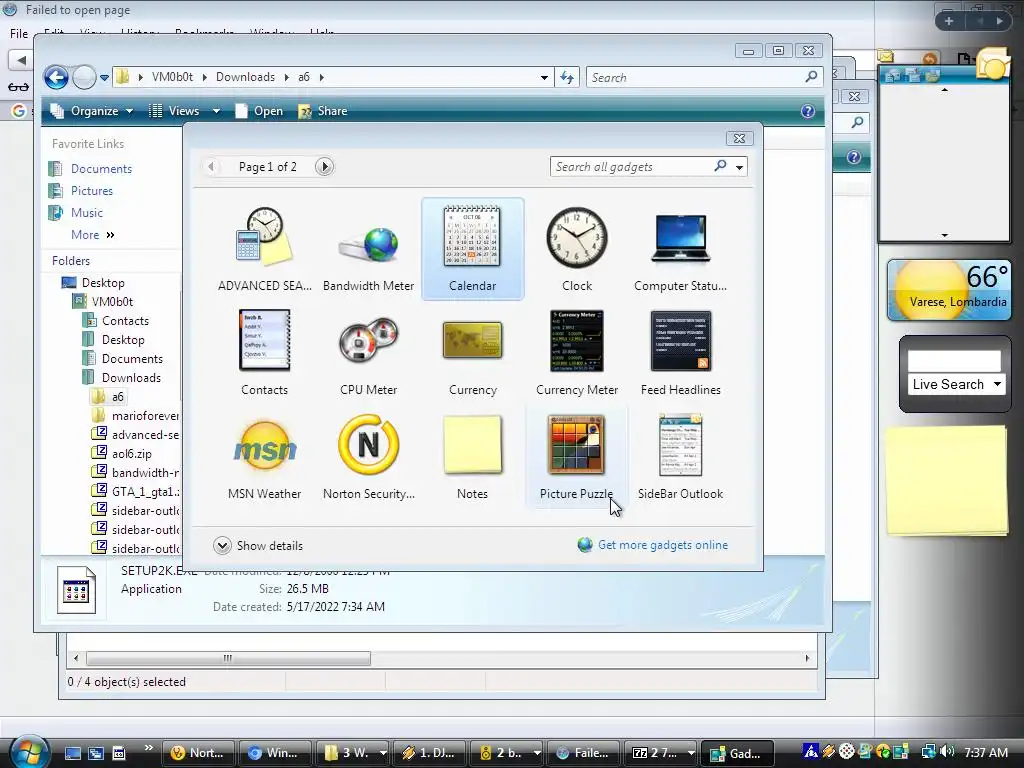Open Documents favorite link
Image resolution: width=1024 pixels, height=768 pixels.
[x=101, y=168]
